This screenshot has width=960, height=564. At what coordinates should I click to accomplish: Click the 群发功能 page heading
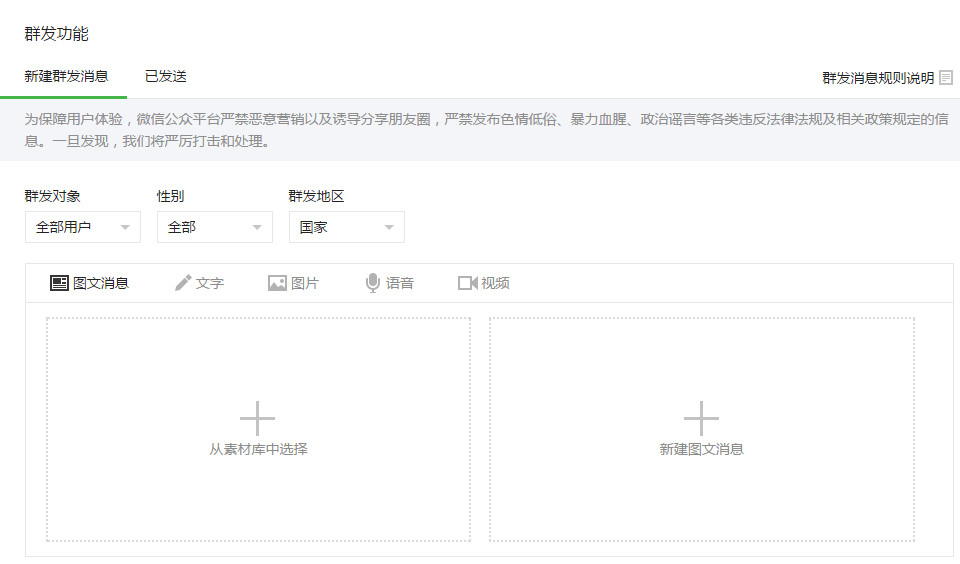[56, 34]
